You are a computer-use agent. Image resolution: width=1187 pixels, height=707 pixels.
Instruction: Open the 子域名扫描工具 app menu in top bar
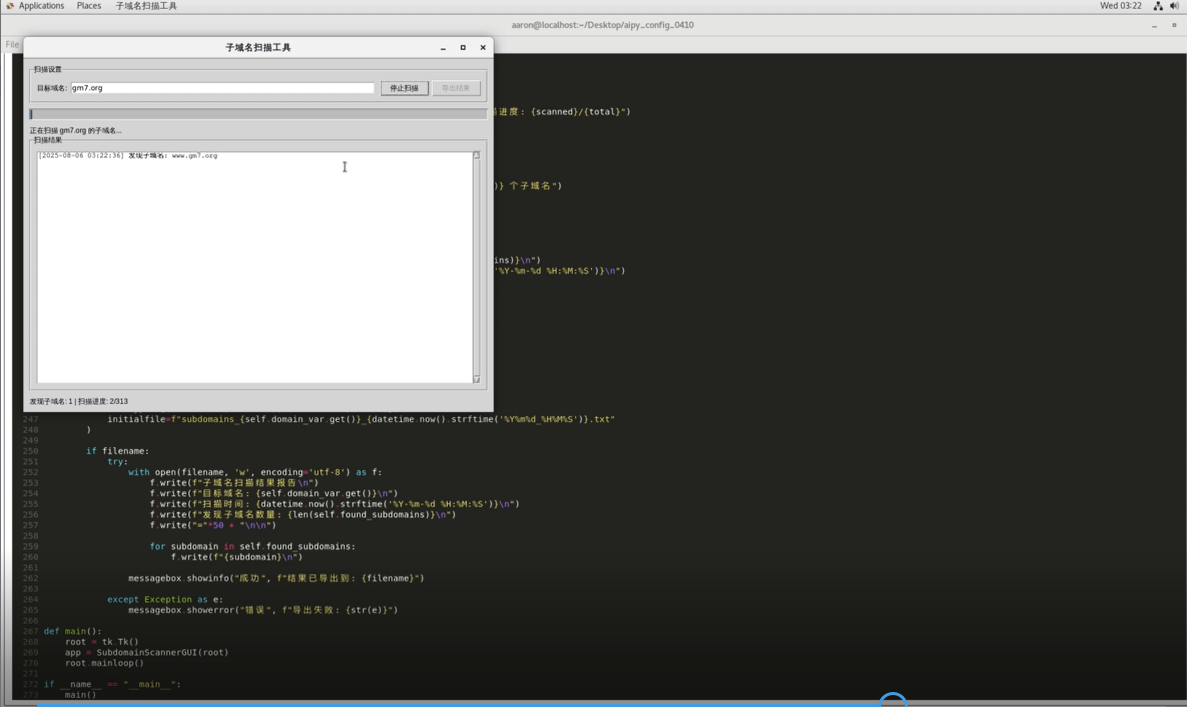tap(146, 6)
